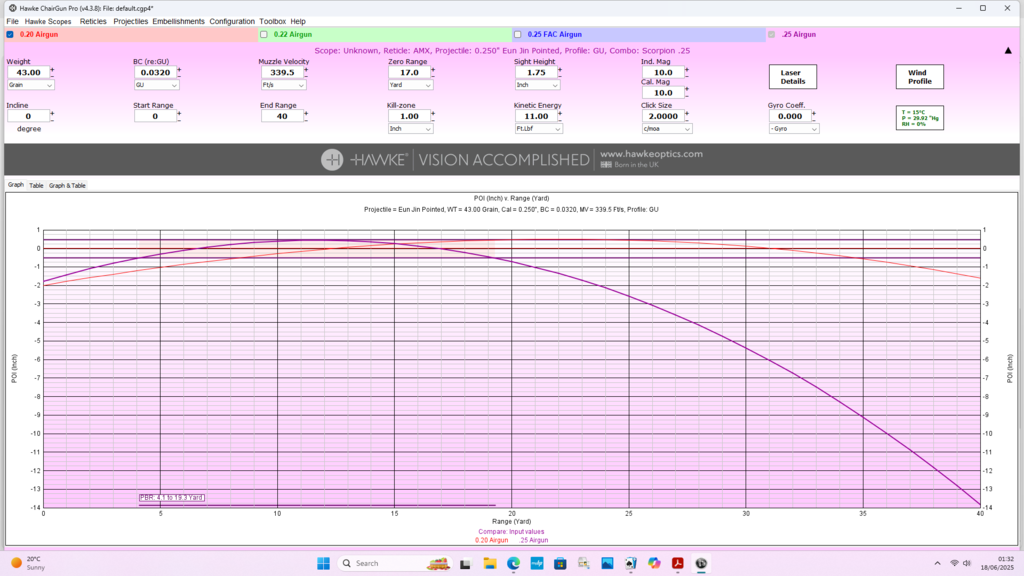Enable the 0.25 FAC Airgun checkbox

[518, 35]
